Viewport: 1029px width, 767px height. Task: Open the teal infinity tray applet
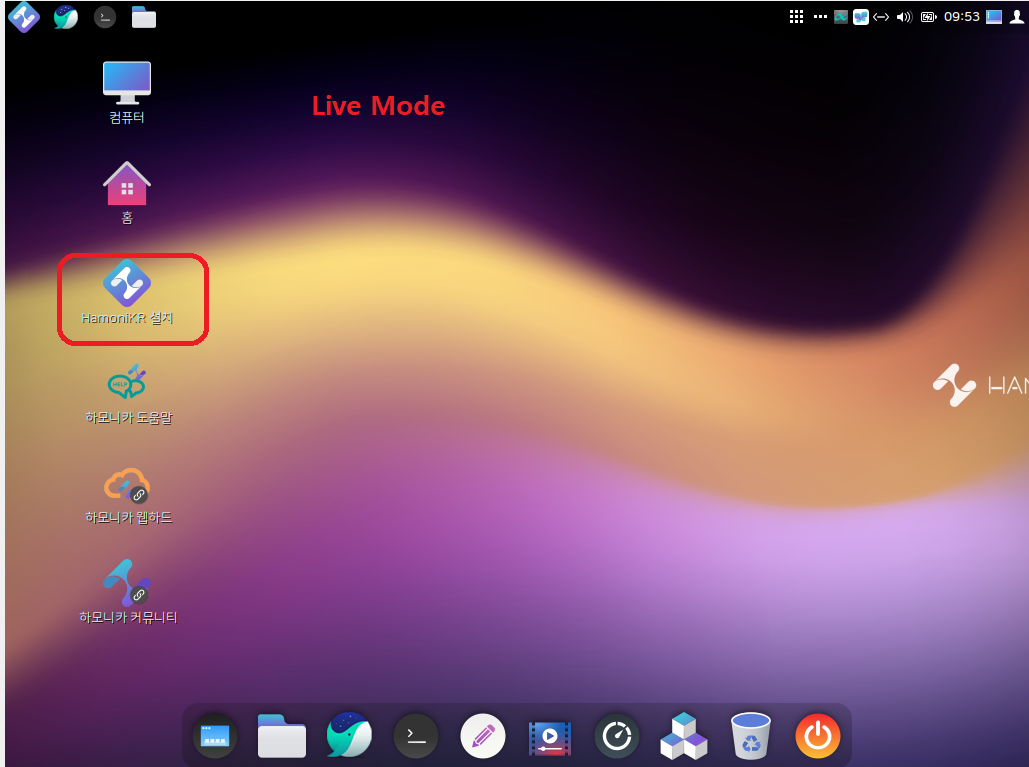tap(841, 17)
